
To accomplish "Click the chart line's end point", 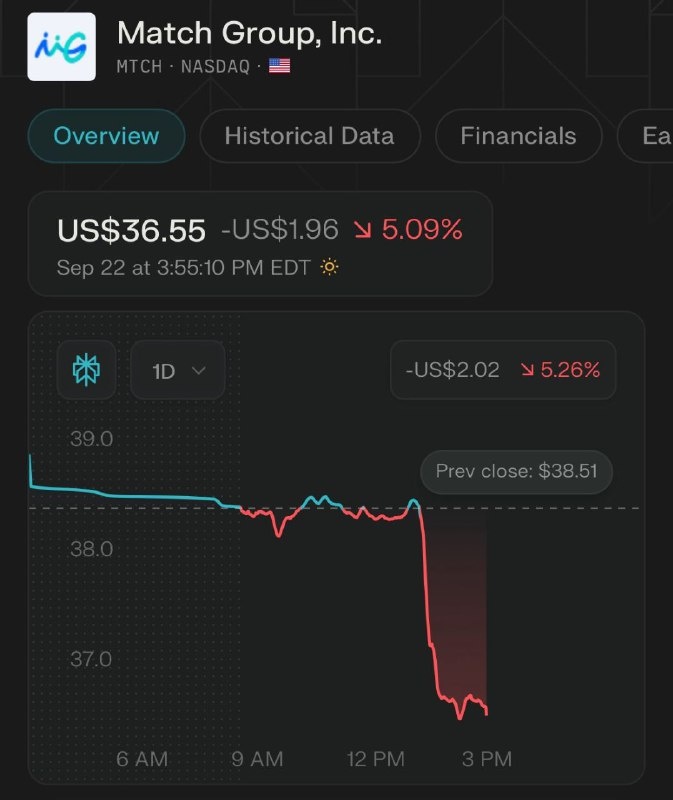I will [x=487, y=713].
